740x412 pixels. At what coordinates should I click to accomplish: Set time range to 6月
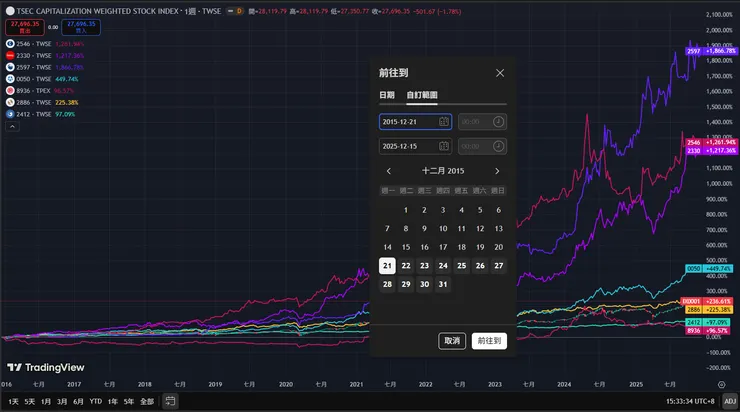(78, 402)
